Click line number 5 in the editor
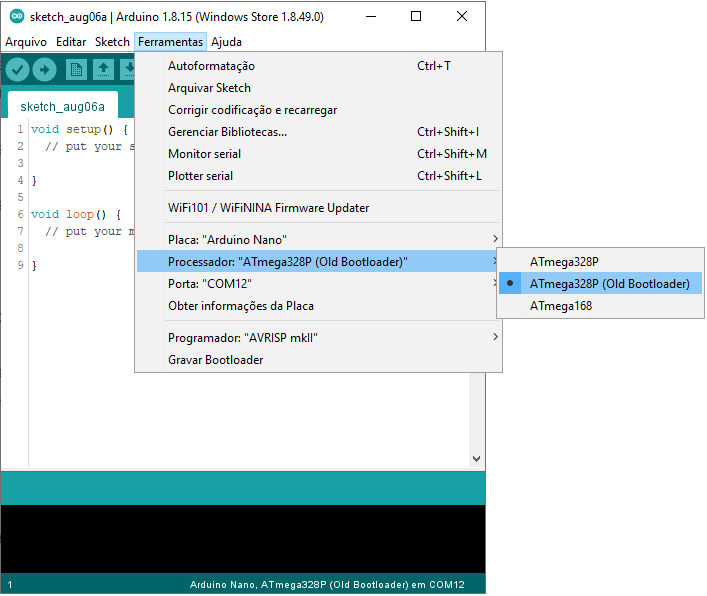The image size is (707, 596). [20, 197]
